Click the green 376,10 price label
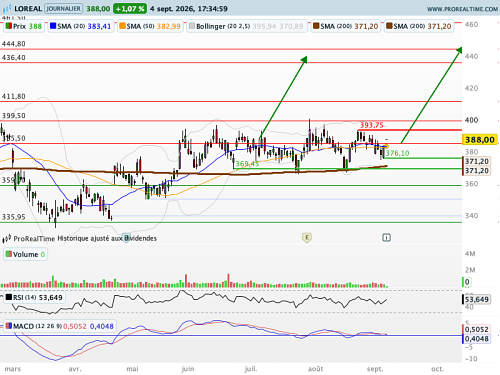This screenshot has height=375, width=500. point(397,153)
